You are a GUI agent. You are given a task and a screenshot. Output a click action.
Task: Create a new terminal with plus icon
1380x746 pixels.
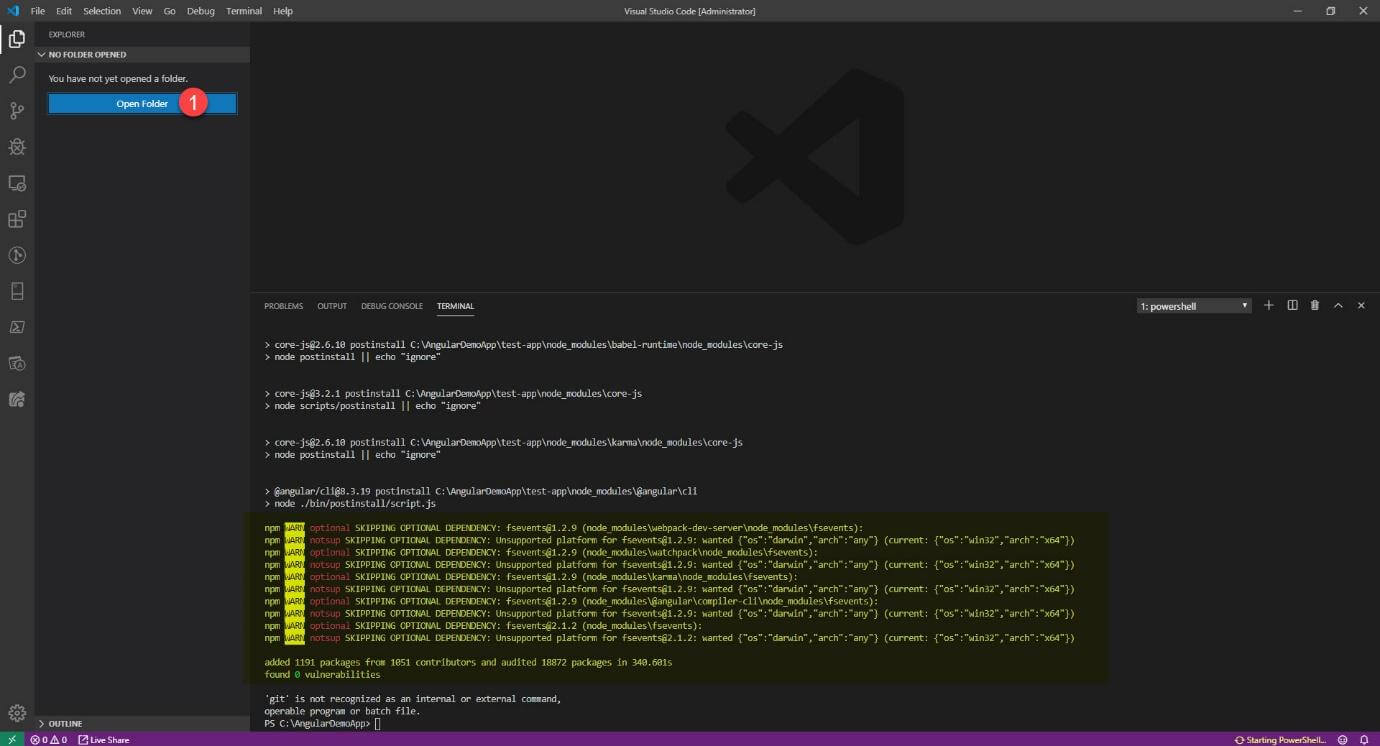[1269, 305]
